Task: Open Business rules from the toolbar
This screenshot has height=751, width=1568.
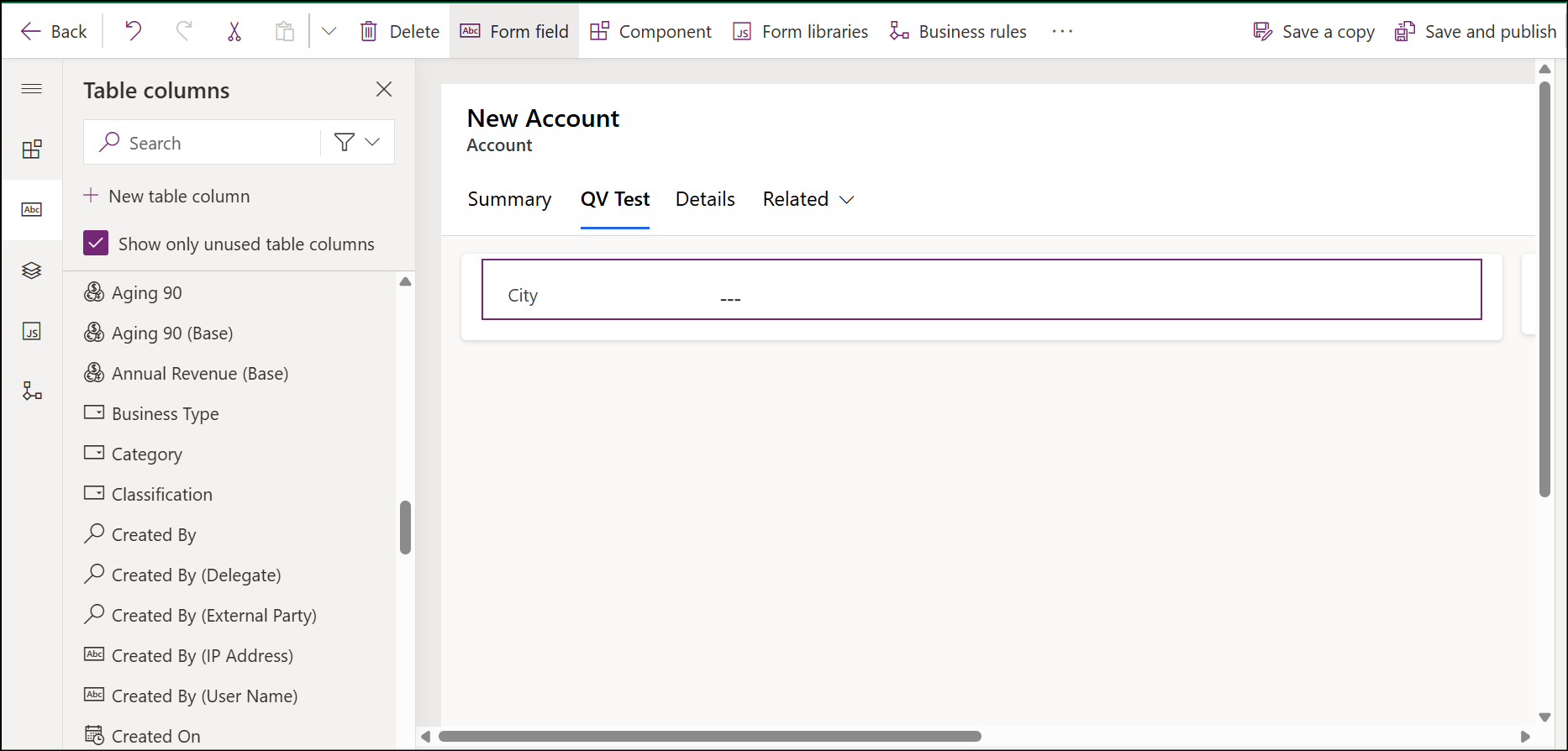Action: pos(958,31)
